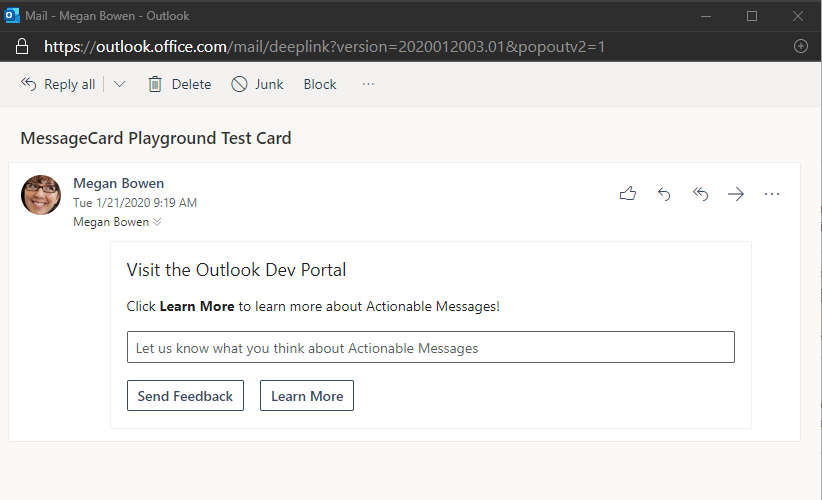Screen dimensions: 822x500
Task: Focus the Actionable Messages feedback text field
Action: (x=430, y=347)
